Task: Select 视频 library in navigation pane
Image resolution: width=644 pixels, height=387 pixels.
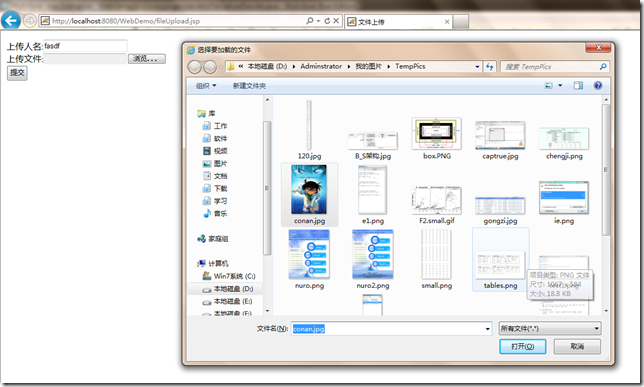Action: (215, 151)
